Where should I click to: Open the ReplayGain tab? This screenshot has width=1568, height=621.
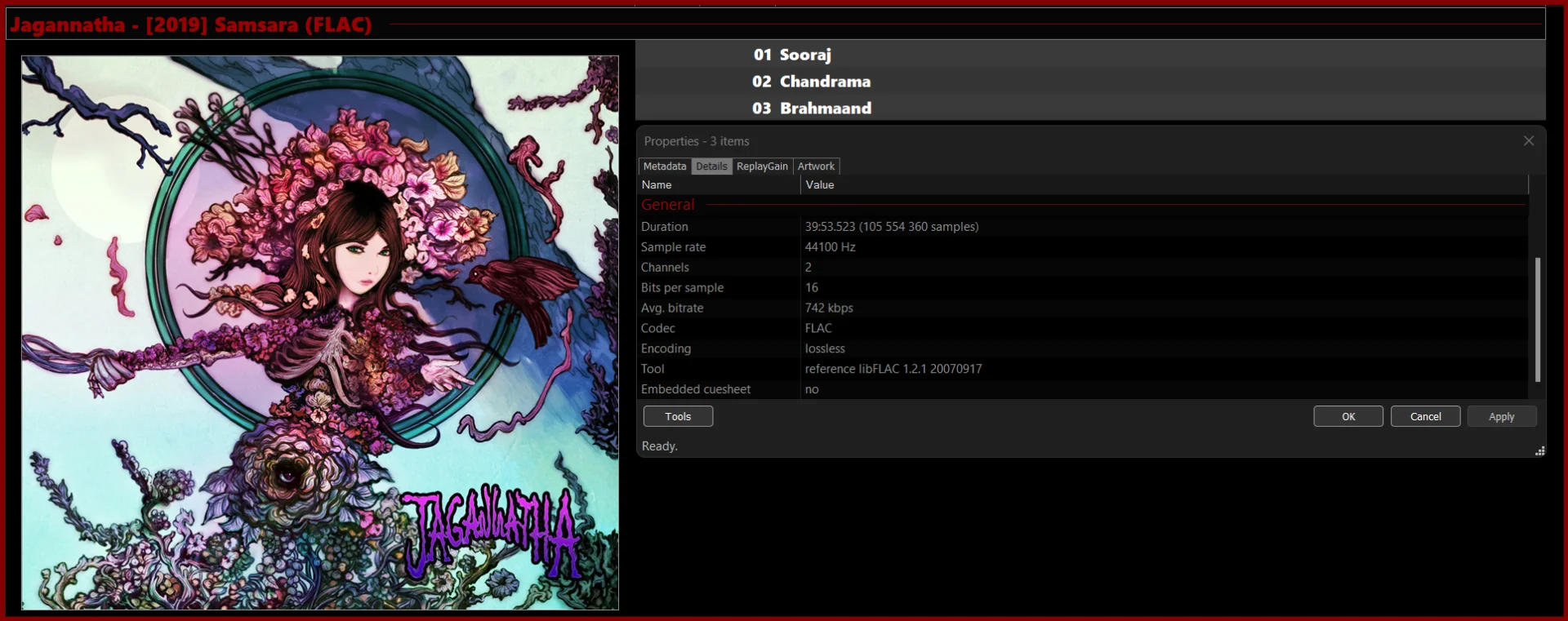[762, 166]
